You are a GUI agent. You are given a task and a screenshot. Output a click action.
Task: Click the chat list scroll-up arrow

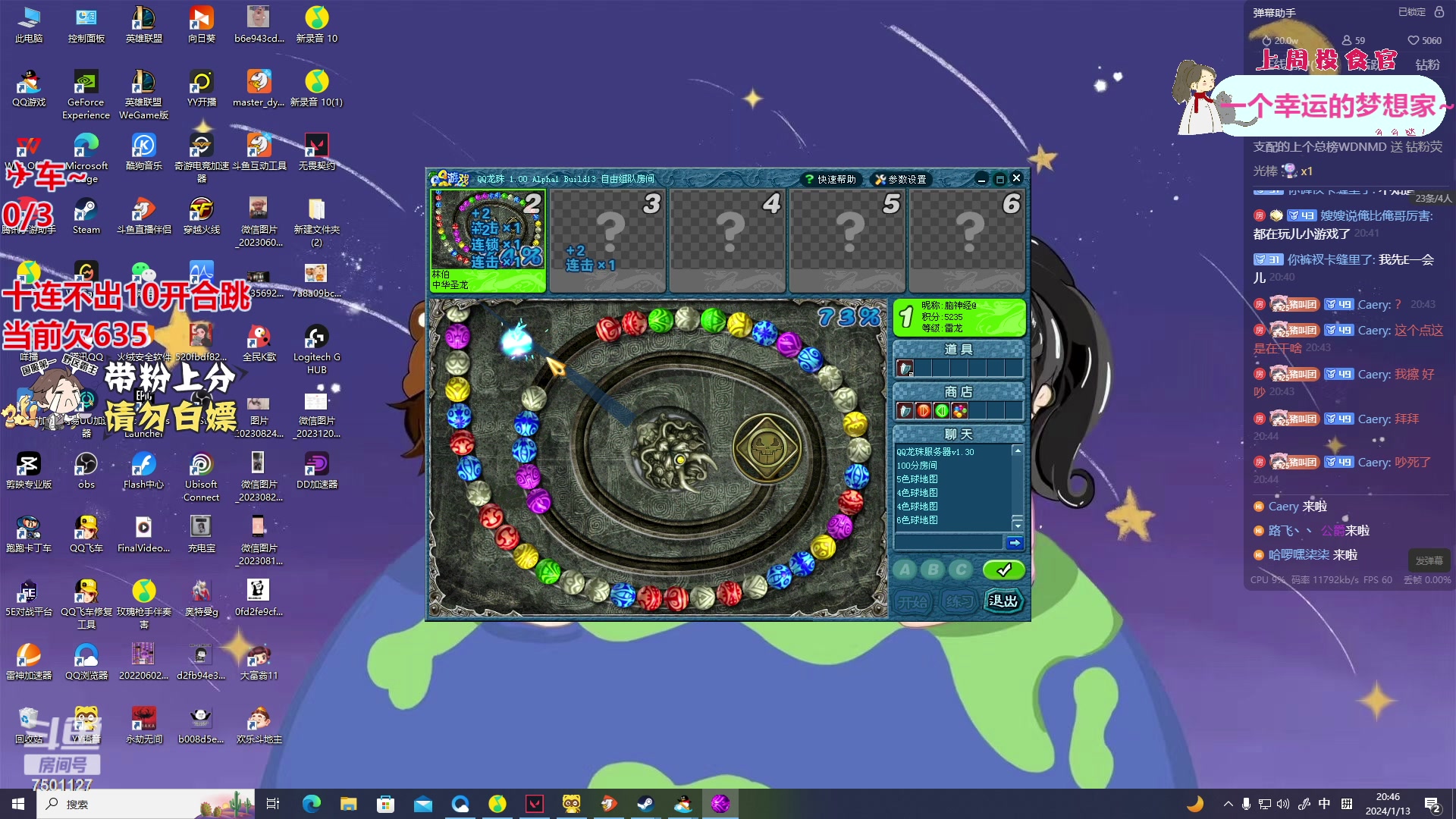(x=1018, y=450)
